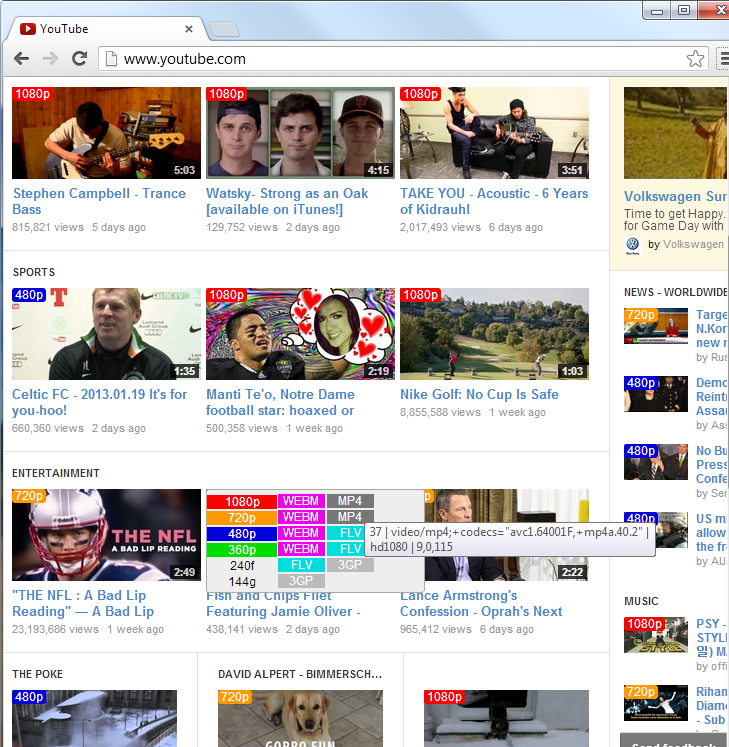Open Celtic FC - 2013.01.19 video link
This screenshot has height=747, width=729.
point(100,402)
